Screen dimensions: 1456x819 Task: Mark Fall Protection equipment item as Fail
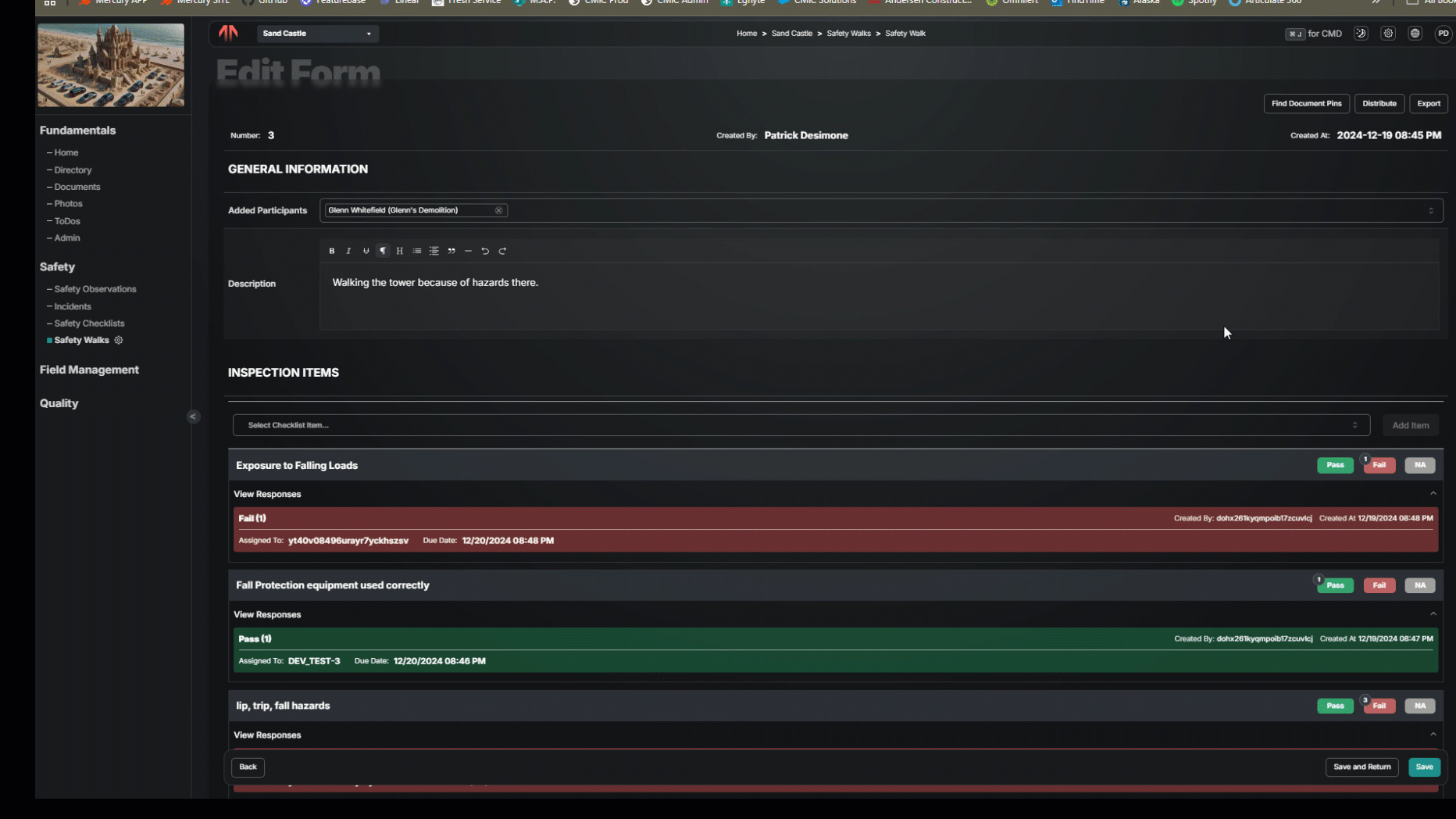pyautogui.click(x=1379, y=585)
